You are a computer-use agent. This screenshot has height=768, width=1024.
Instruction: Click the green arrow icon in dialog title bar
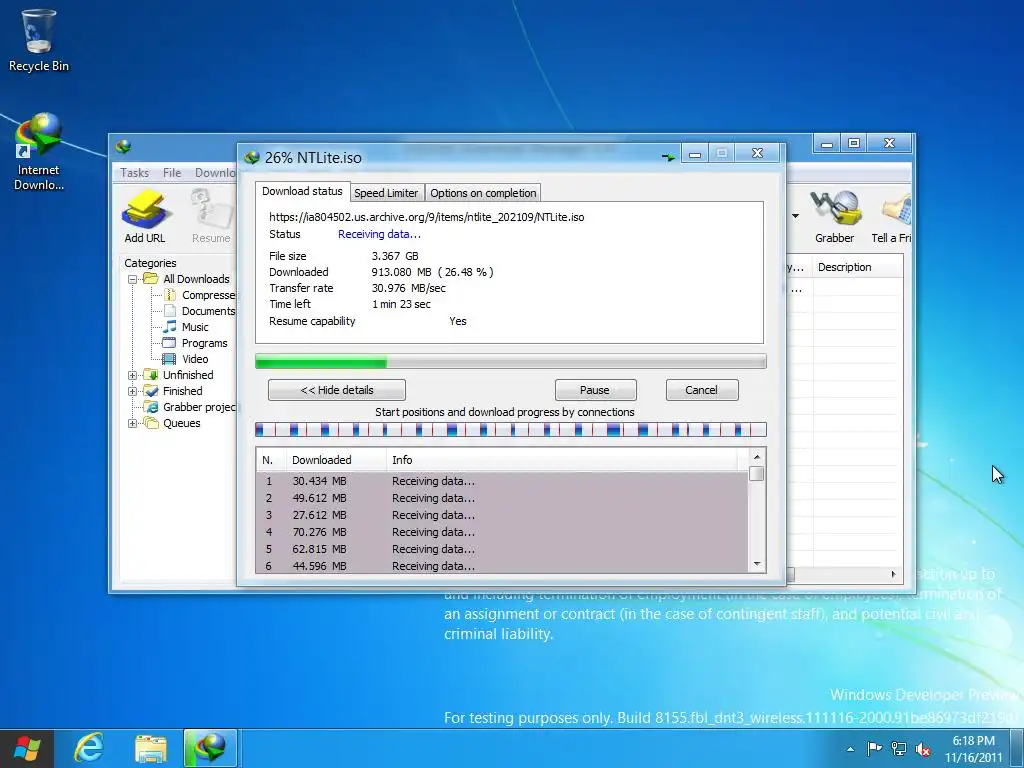pos(668,157)
